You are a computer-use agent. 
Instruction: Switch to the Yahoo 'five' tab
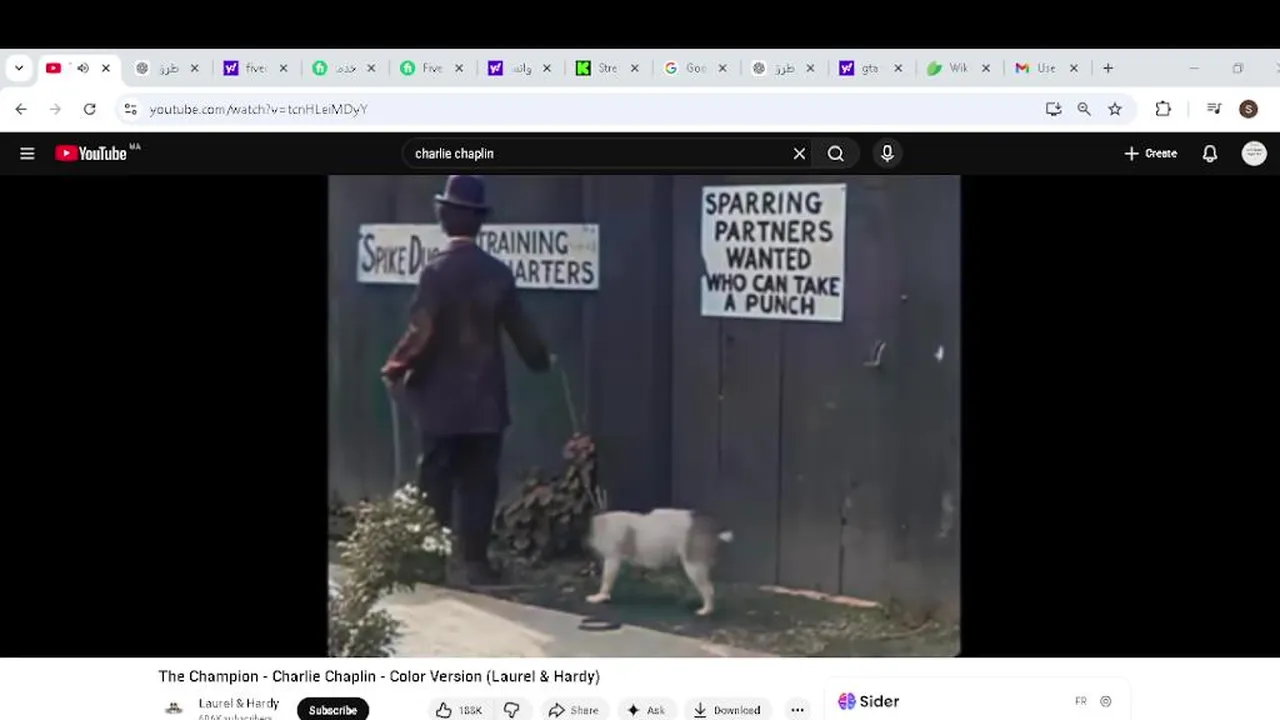click(256, 68)
